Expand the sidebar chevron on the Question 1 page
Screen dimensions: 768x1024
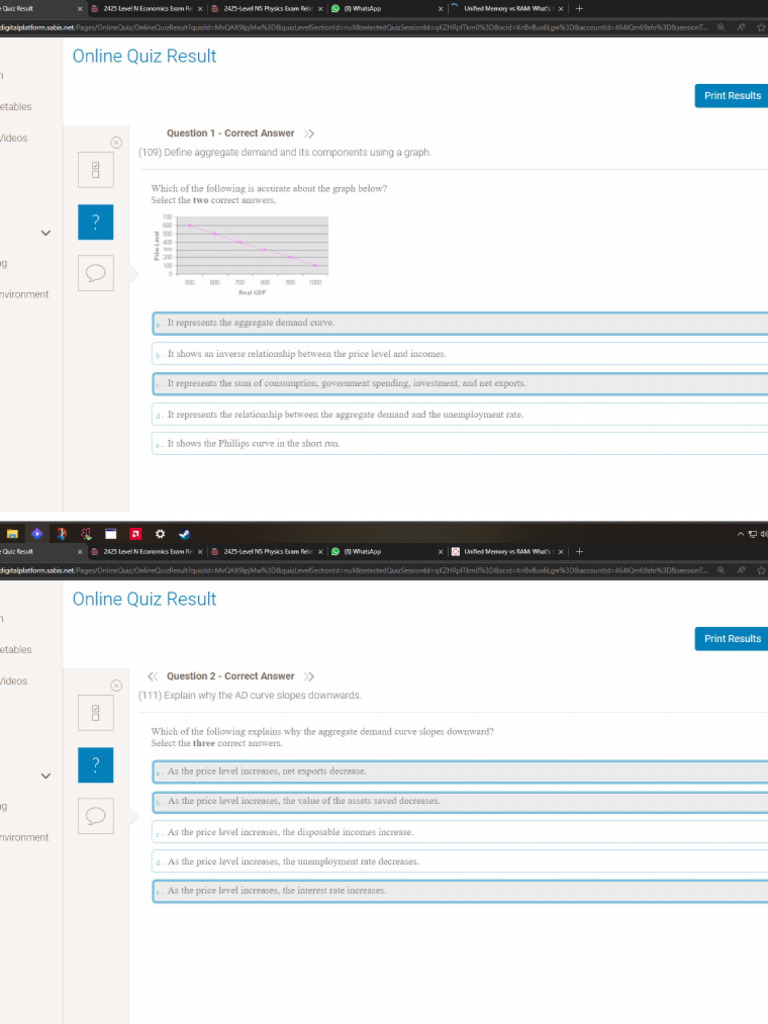[x=46, y=232]
